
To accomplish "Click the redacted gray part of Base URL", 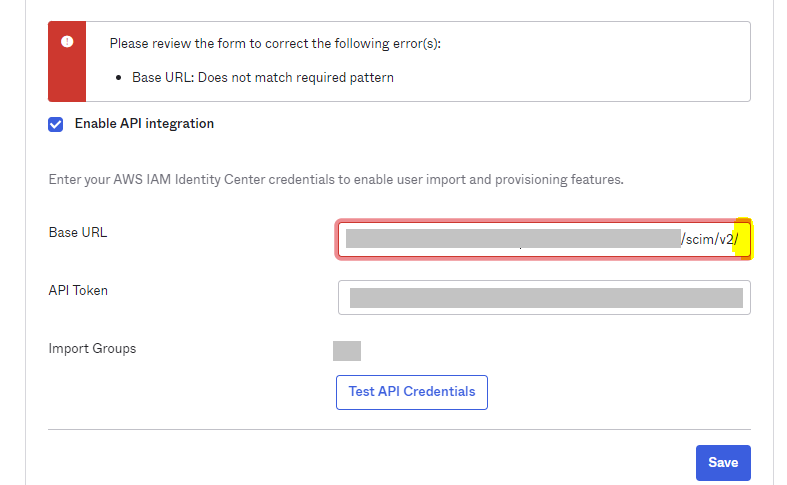I will [x=512, y=238].
